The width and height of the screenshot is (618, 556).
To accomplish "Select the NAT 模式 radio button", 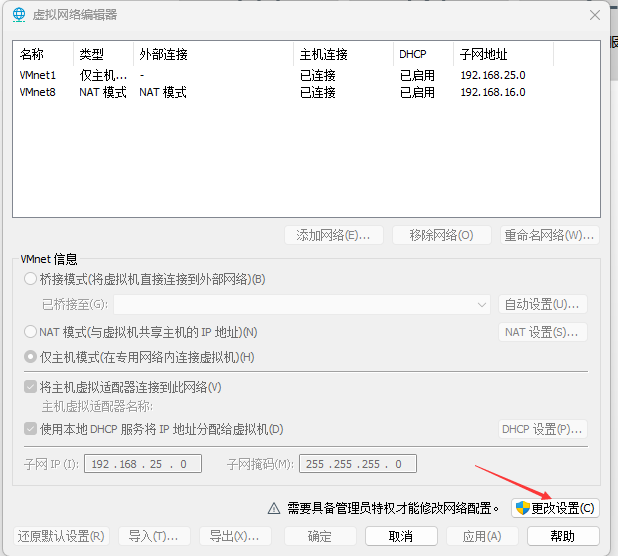I will [x=30, y=332].
